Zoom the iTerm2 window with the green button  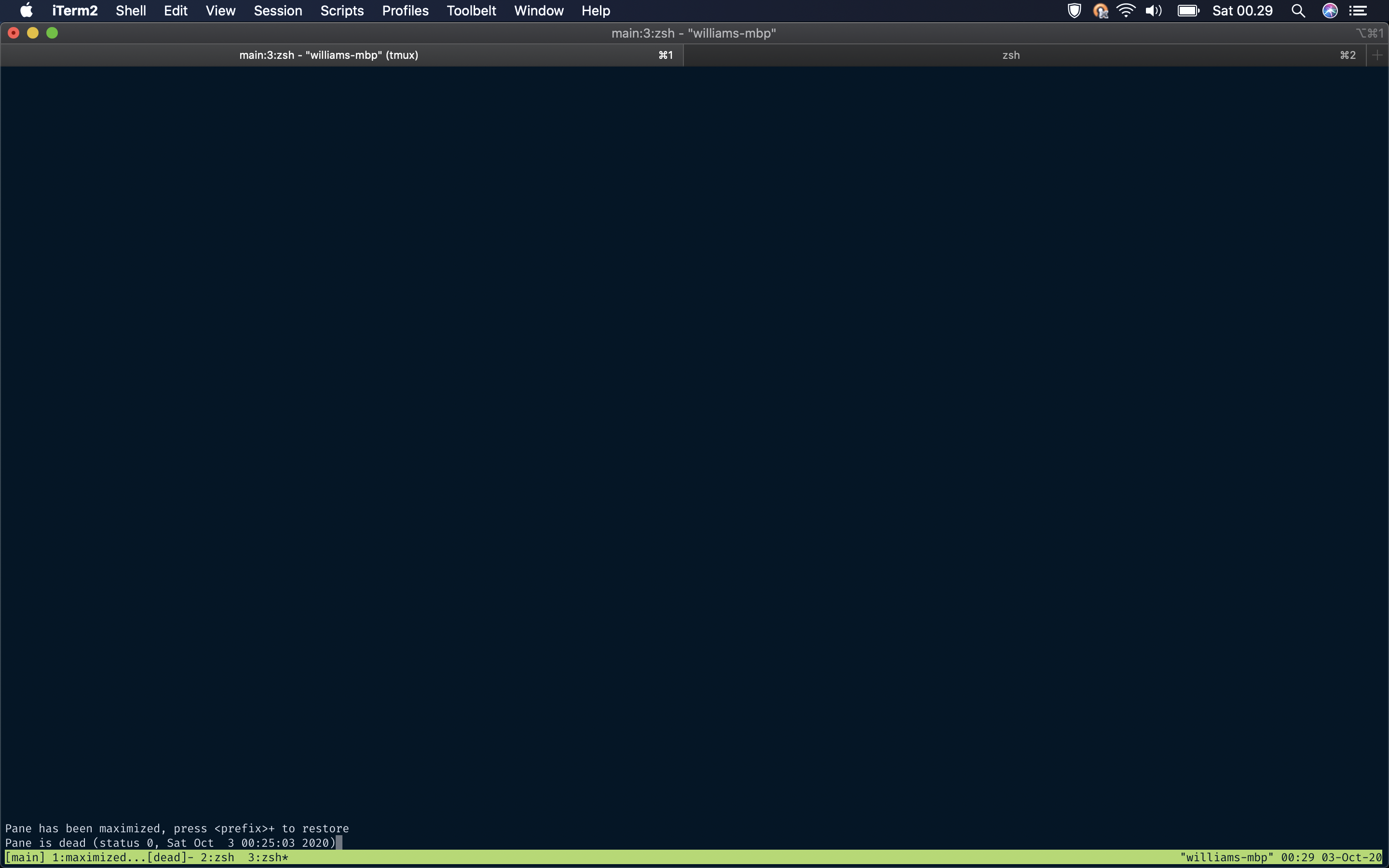pyautogui.click(x=52, y=33)
